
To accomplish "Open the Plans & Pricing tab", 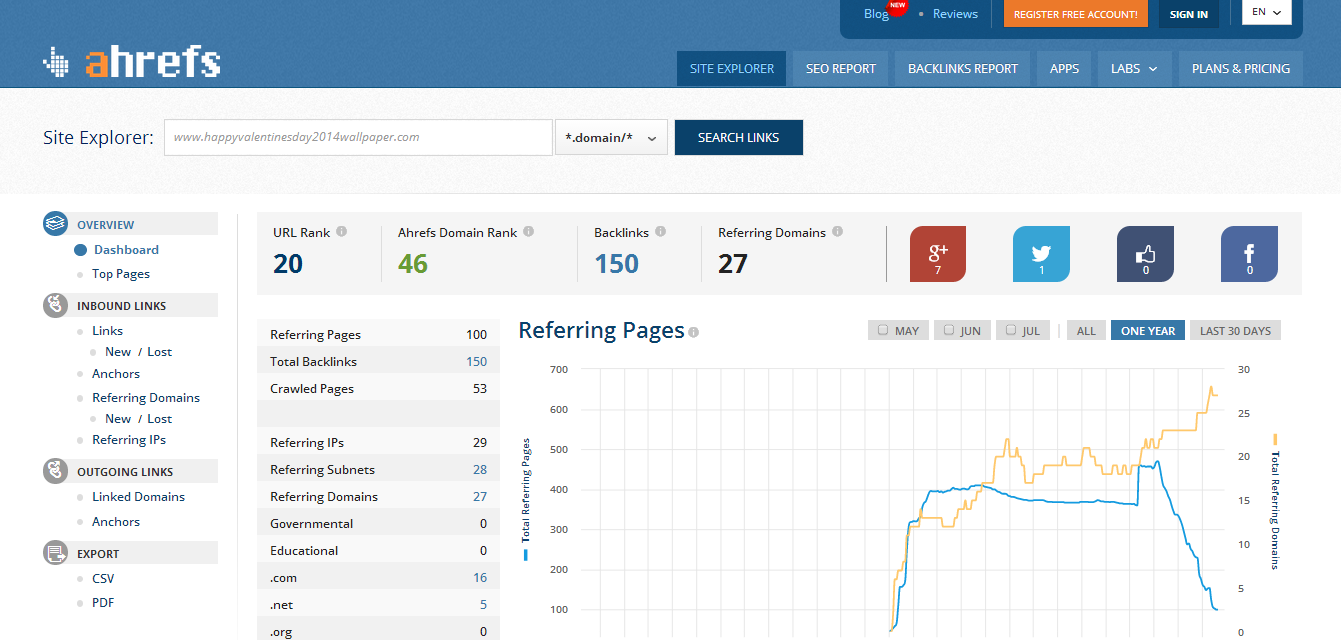I will click(x=1241, y=69).
